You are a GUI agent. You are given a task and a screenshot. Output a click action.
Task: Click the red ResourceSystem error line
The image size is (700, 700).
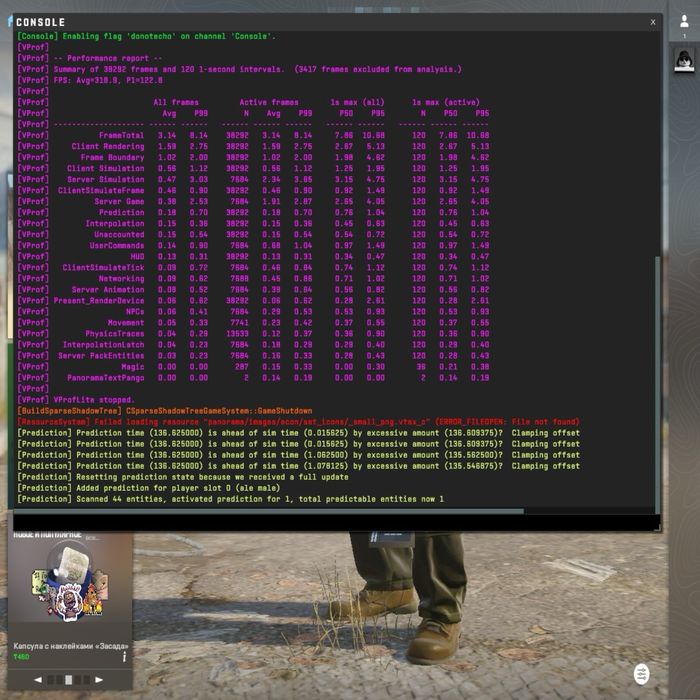click(298, 422)
